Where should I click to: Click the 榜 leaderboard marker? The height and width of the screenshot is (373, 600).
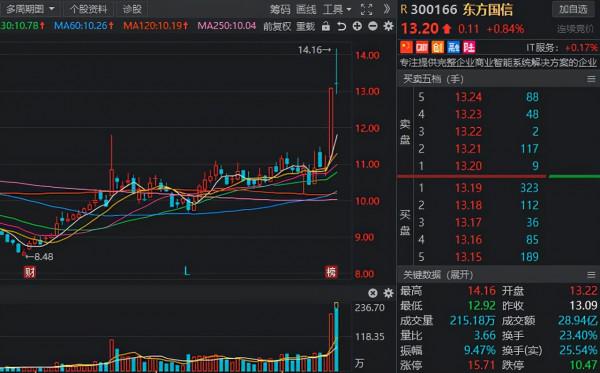pos(331,272)
